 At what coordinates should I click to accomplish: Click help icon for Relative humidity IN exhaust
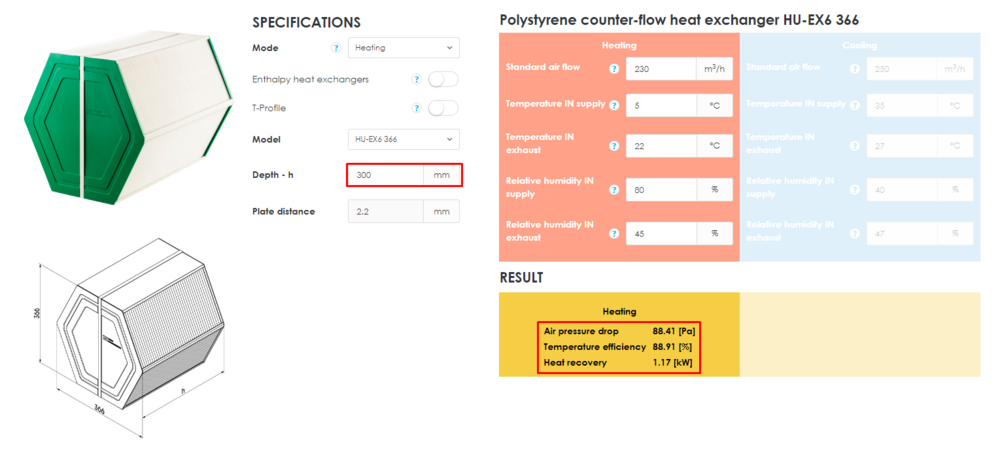point(614,233)
